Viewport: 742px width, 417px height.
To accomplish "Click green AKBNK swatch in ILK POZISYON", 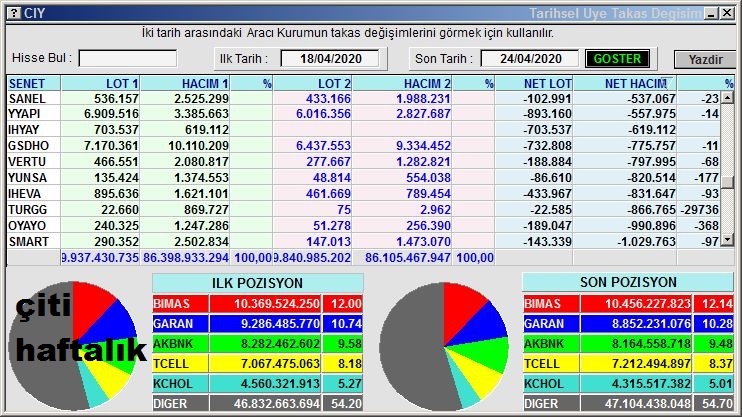I will pyautogui.click(x=180, y=343).
